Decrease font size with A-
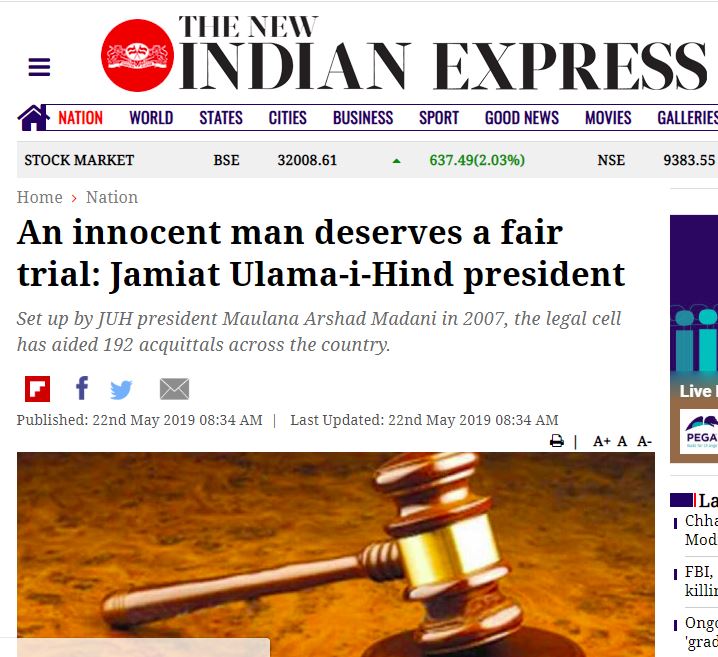This screenshot has width=718, height=657. 644,441
